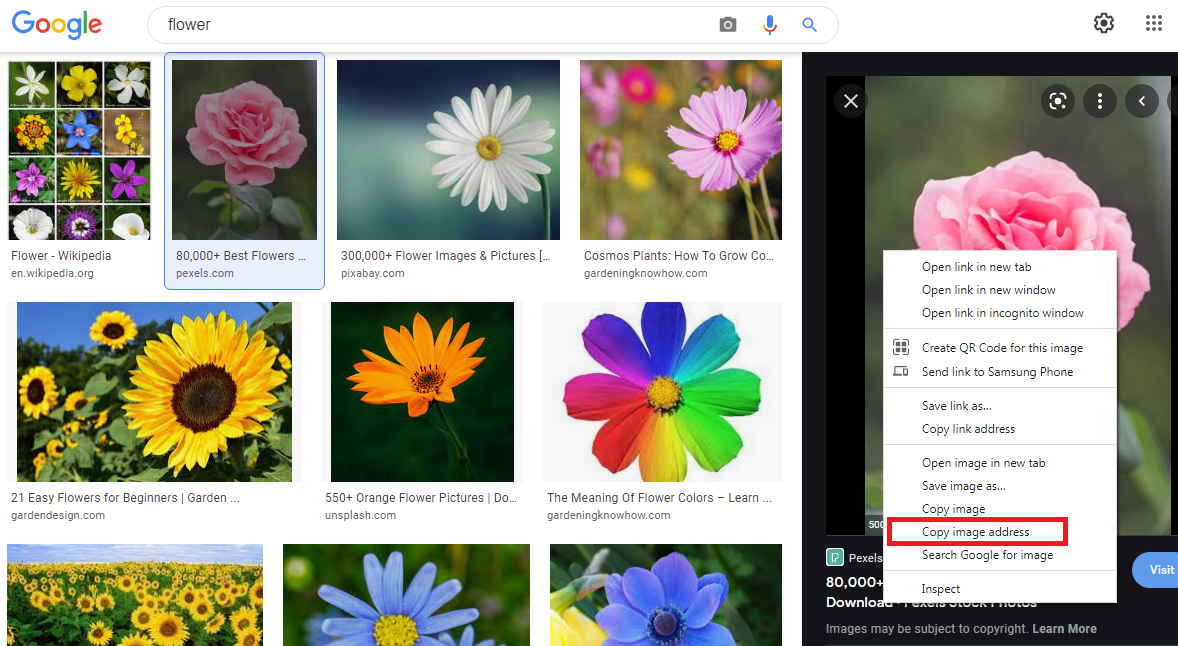Click 'unsplash.com' source text
This screenshot has width=1178, height=646.
click(360, 515)
